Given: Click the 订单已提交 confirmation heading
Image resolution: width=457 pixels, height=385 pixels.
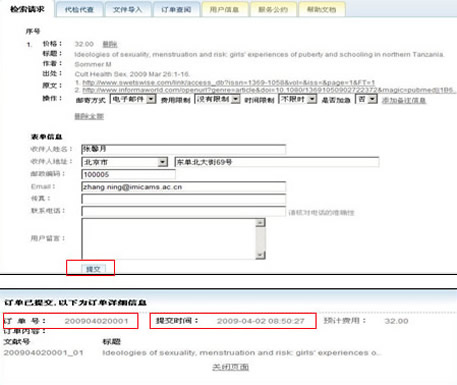Looking at the screenshot, I should click(x=75, y=302).
